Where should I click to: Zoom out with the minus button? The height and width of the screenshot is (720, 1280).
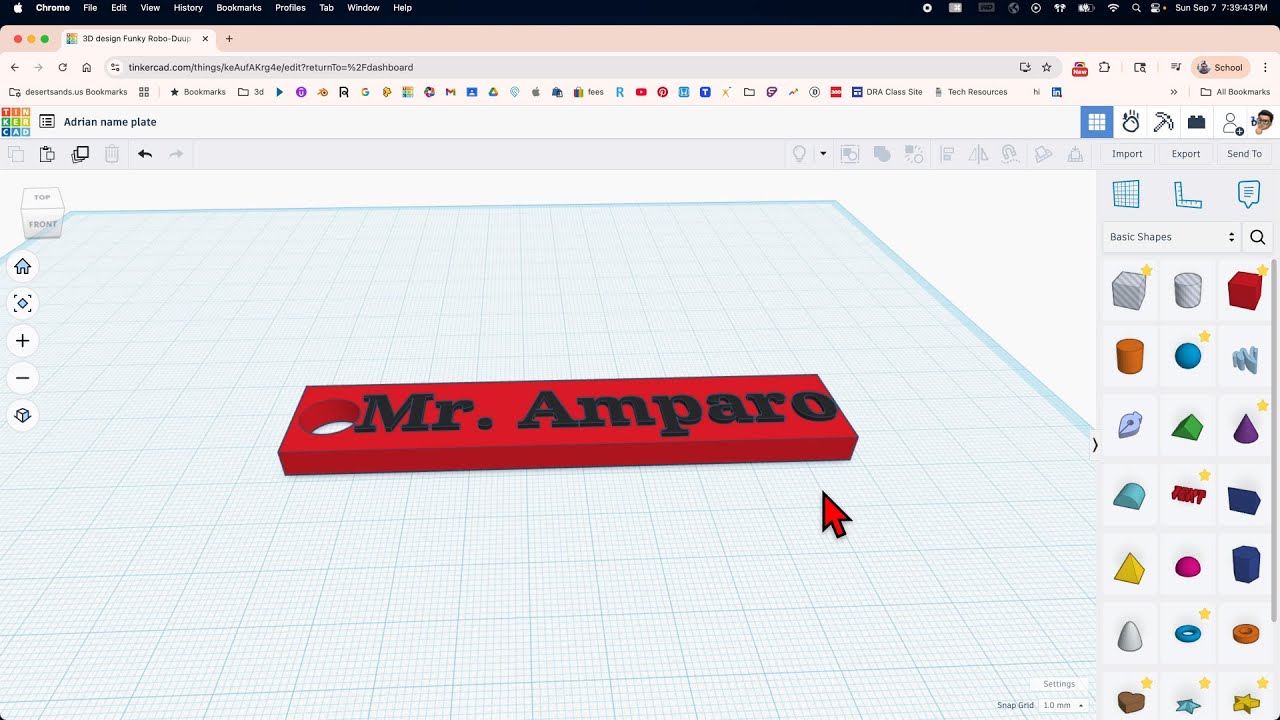pos(22,378)
